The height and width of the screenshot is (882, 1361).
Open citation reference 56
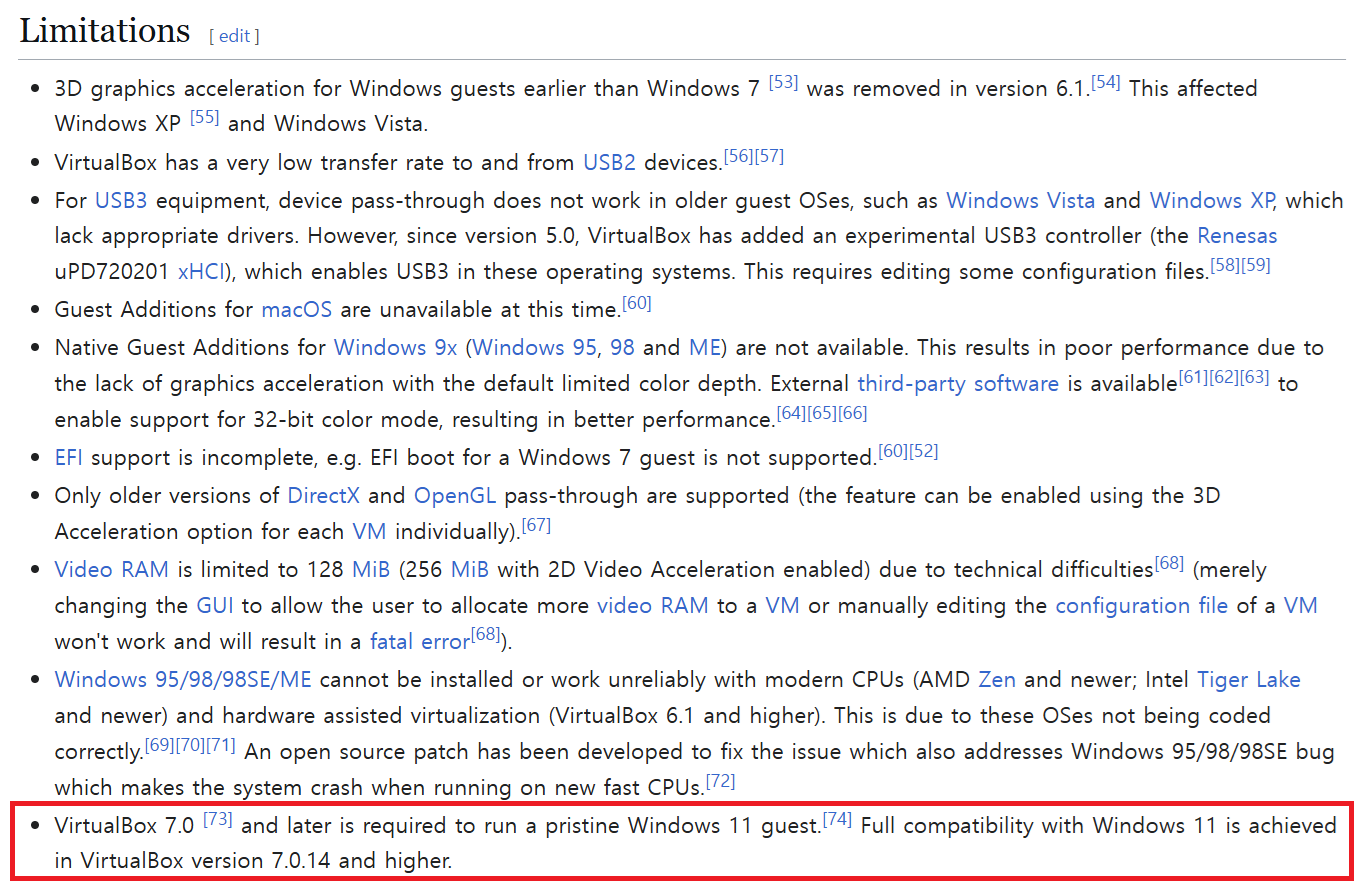738,156
